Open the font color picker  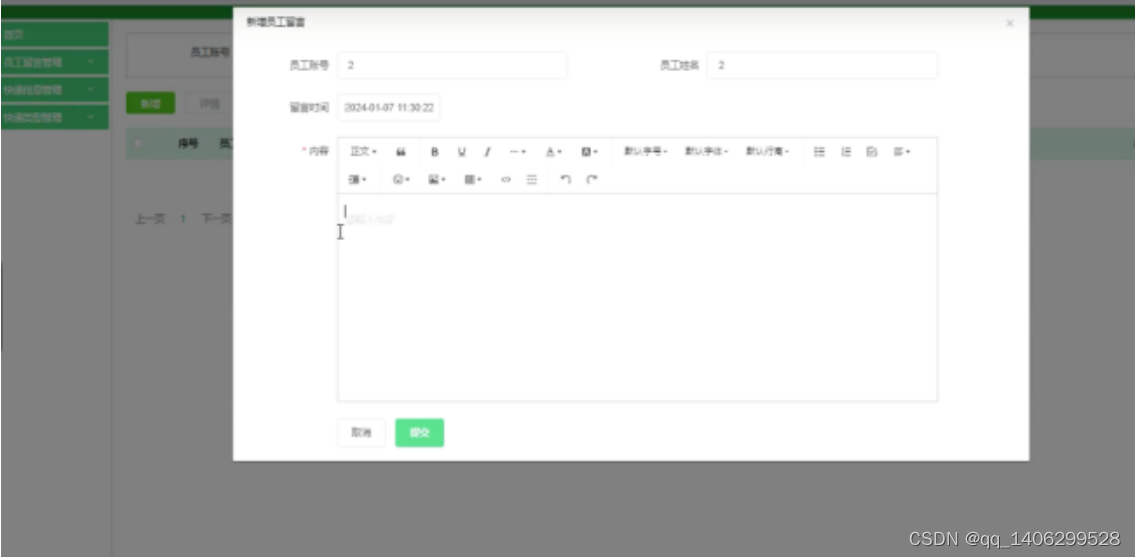(554, 152)
